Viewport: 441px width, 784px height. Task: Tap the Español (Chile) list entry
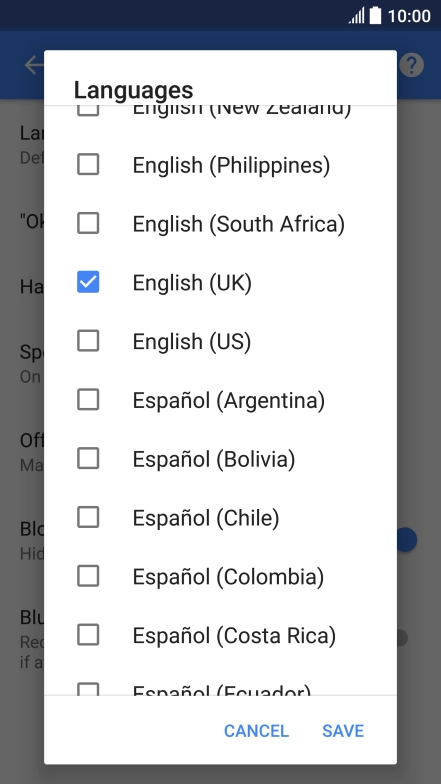click(x=220, y=518)
